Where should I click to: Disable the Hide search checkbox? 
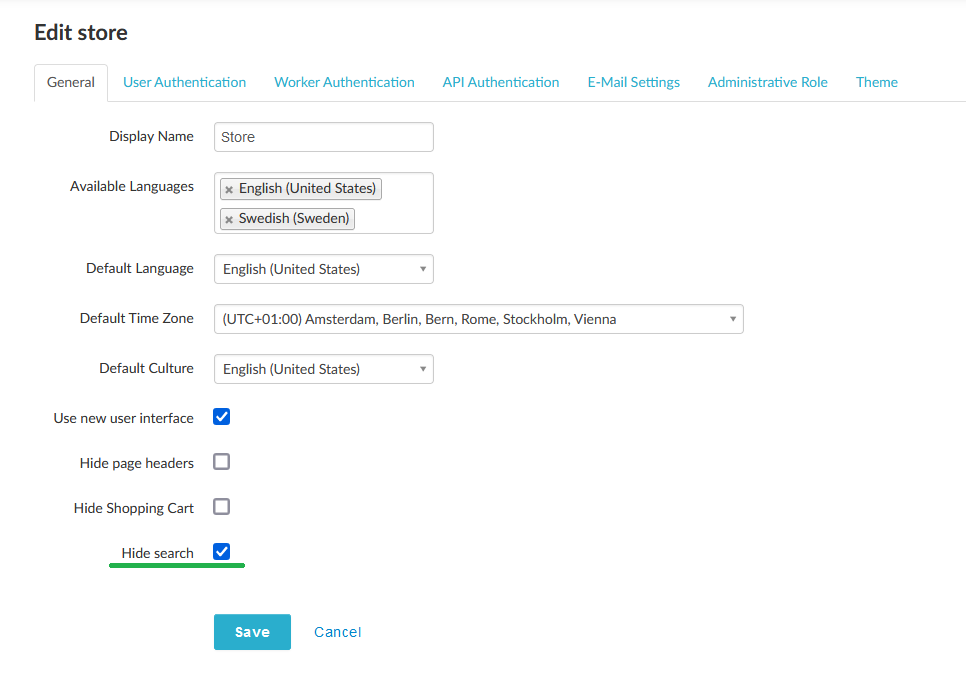(221, 551)
